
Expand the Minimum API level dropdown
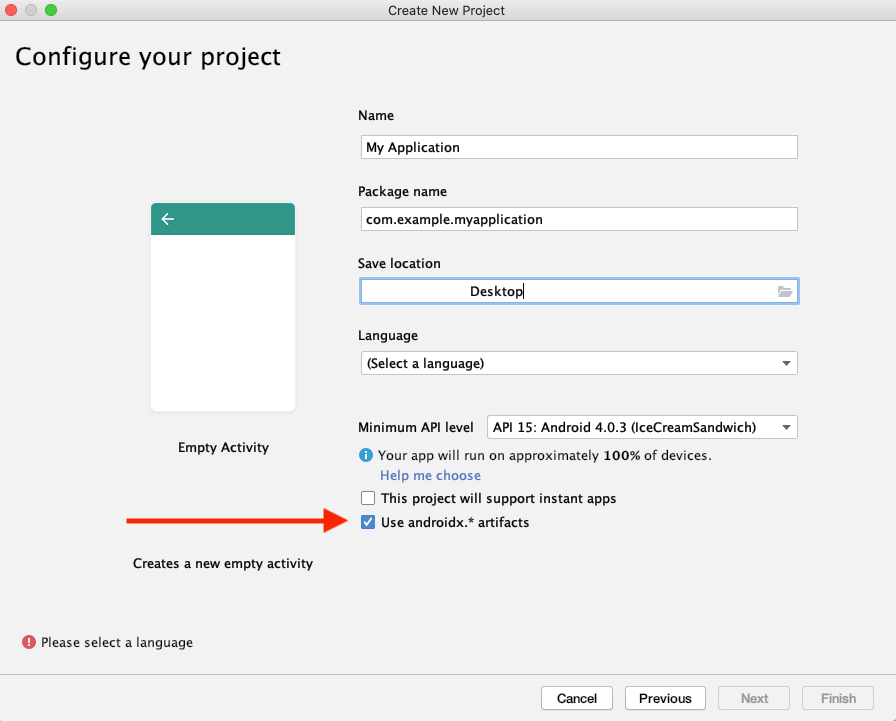641,427
